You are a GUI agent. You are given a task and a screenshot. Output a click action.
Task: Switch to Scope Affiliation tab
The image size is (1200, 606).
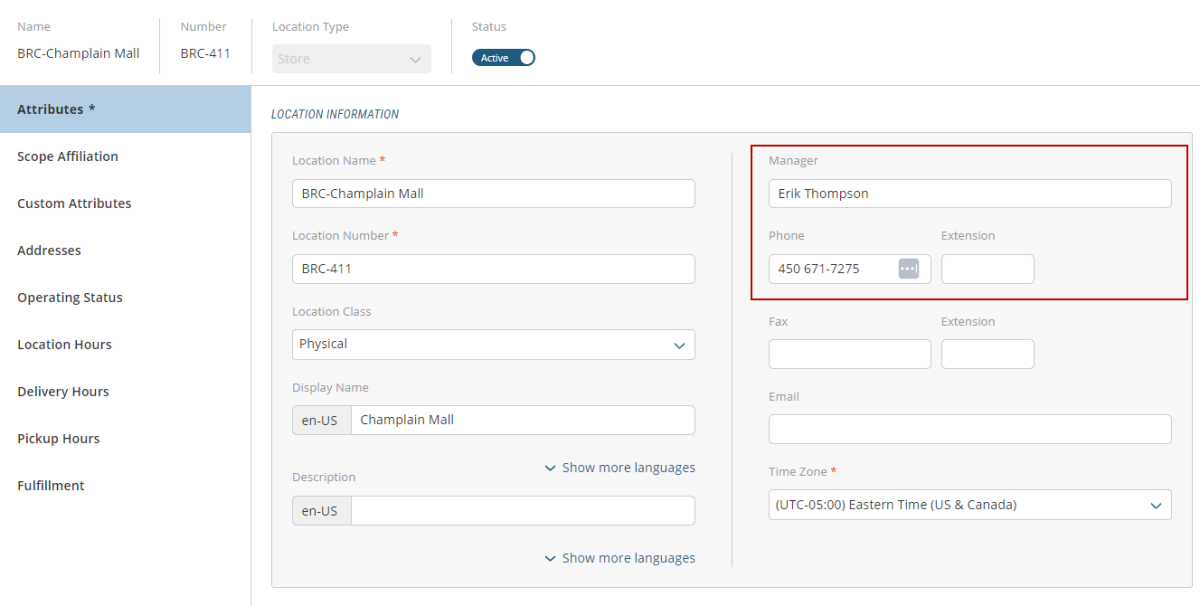click(68, 156)
